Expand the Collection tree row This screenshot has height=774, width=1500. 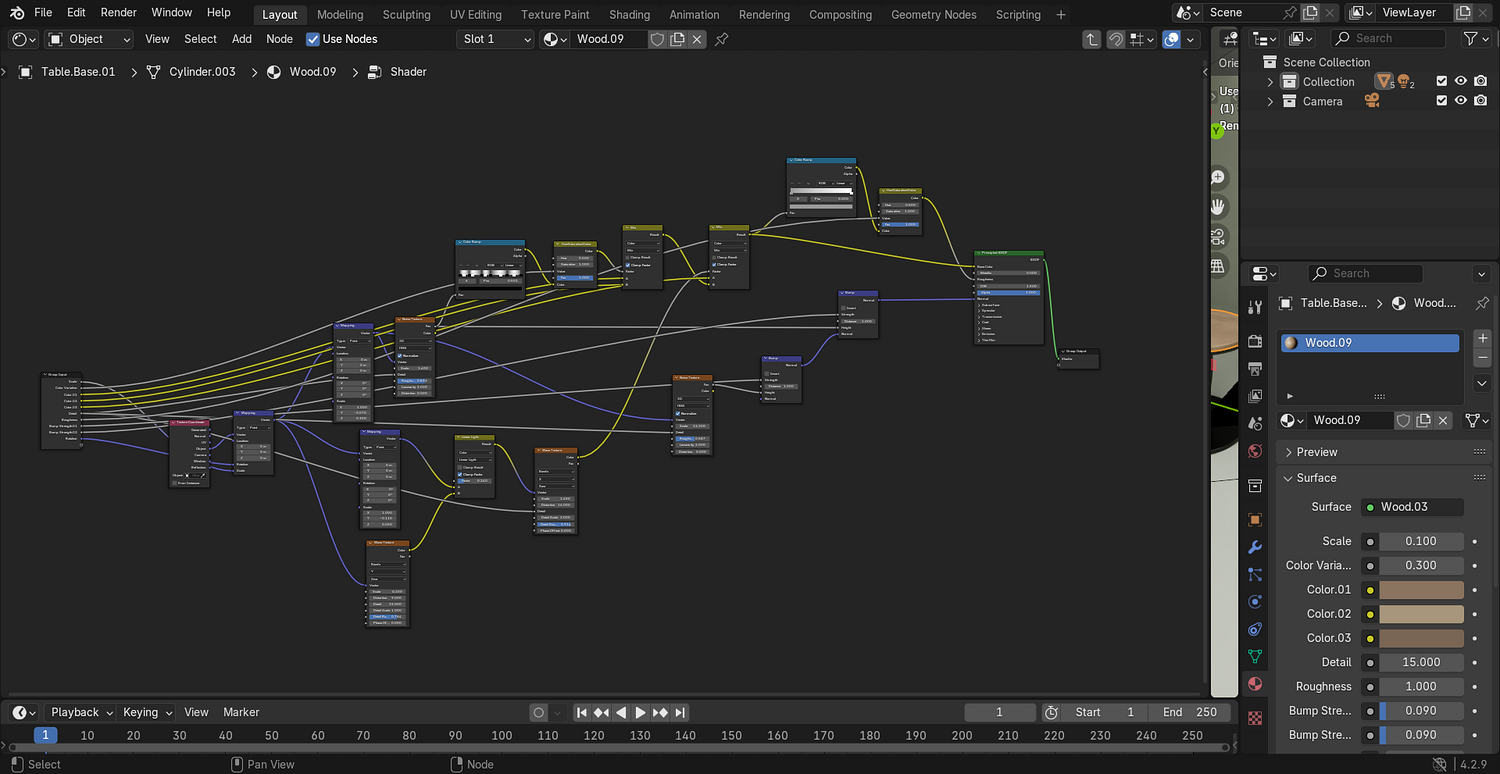[x=1271, y=82]
